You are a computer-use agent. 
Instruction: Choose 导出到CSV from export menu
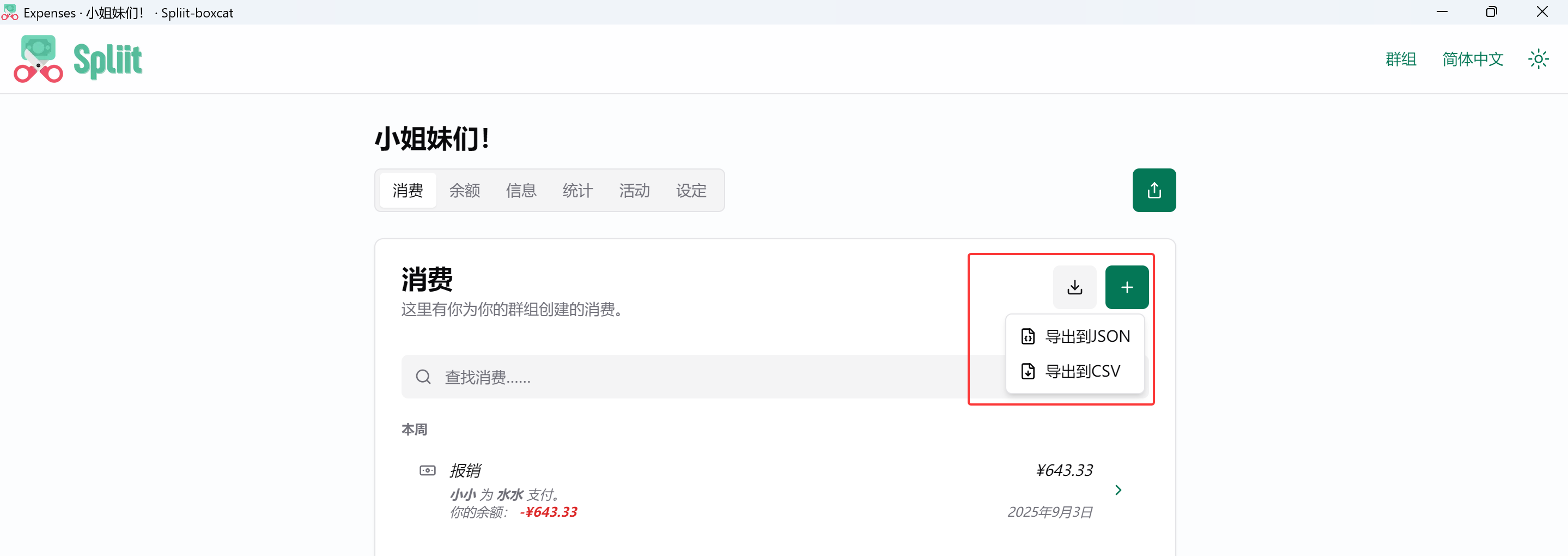coord(1074,371)
